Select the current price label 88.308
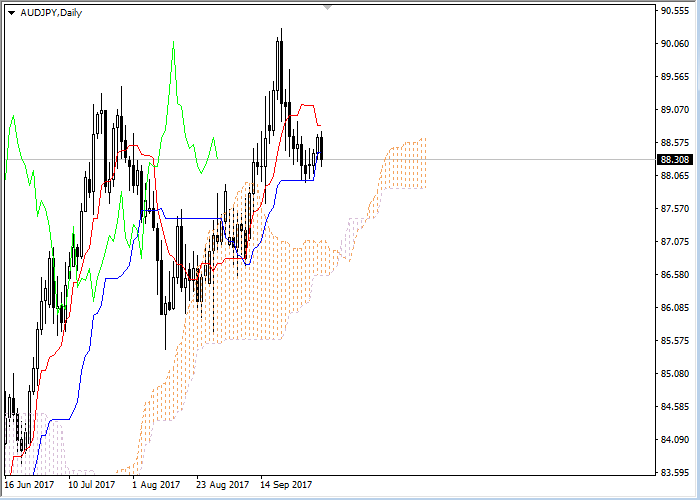 (x=675, y=159)
